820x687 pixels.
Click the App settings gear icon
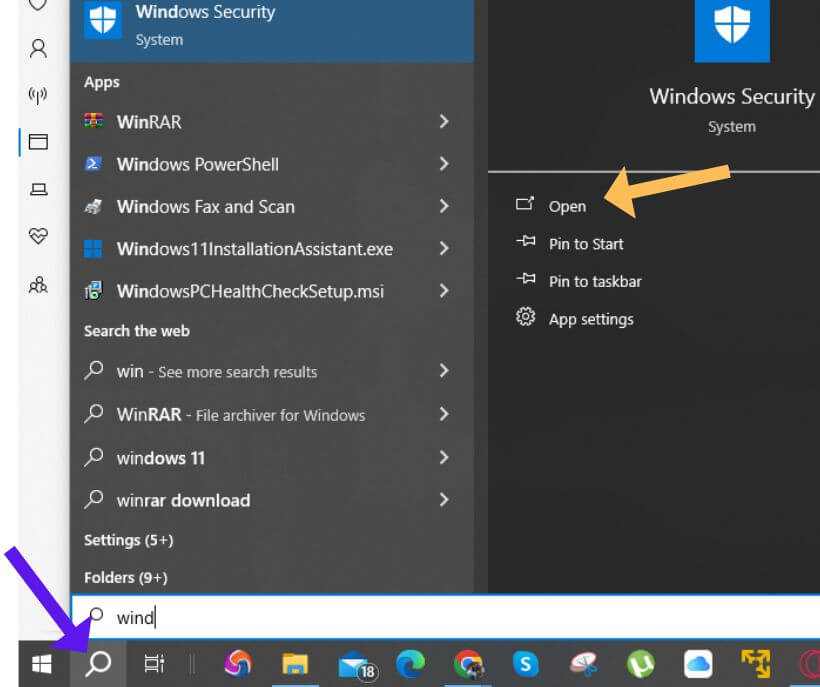[x=526, y=317]
